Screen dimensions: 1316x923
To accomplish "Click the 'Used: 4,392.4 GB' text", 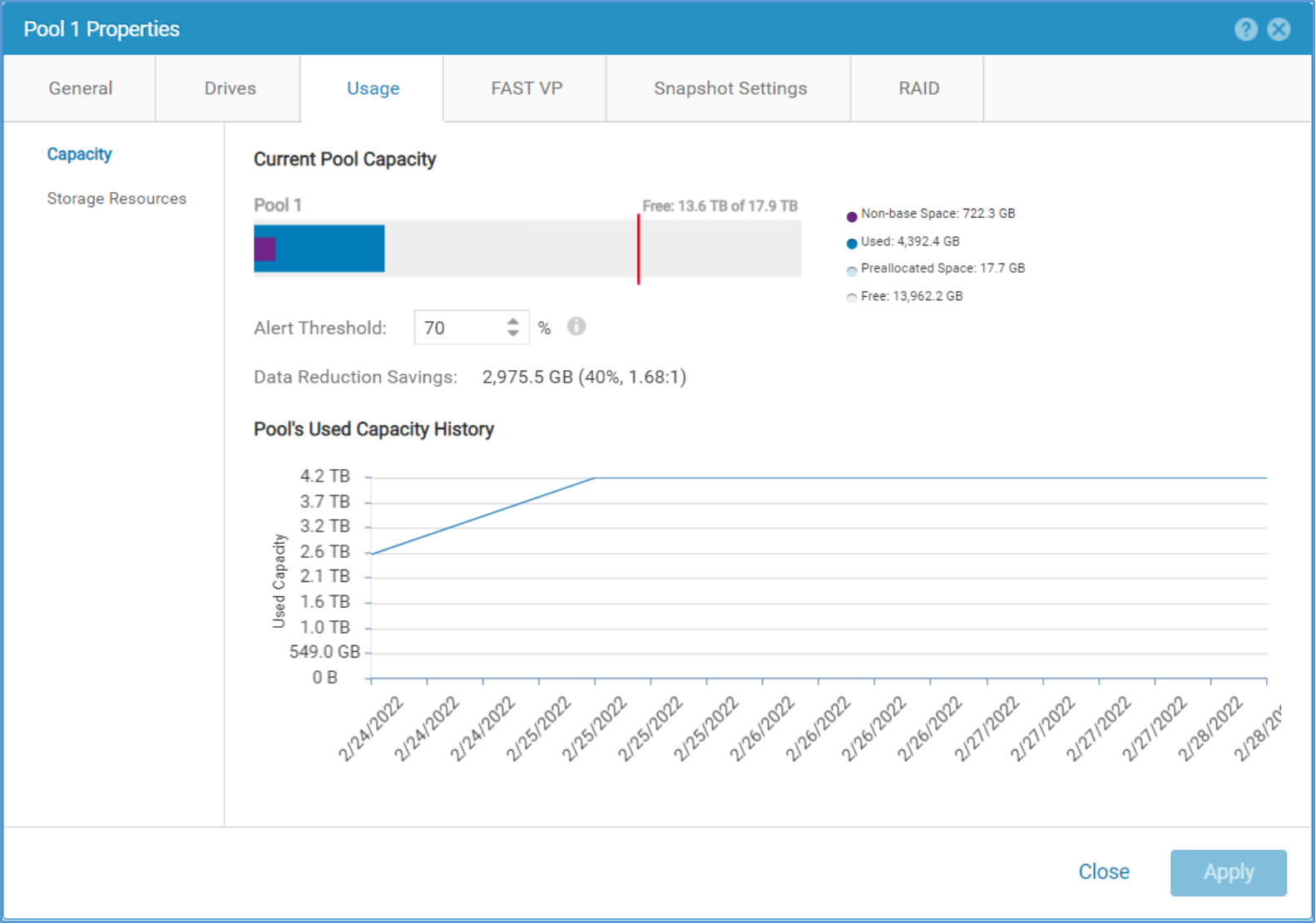I will tap(910, 241).
